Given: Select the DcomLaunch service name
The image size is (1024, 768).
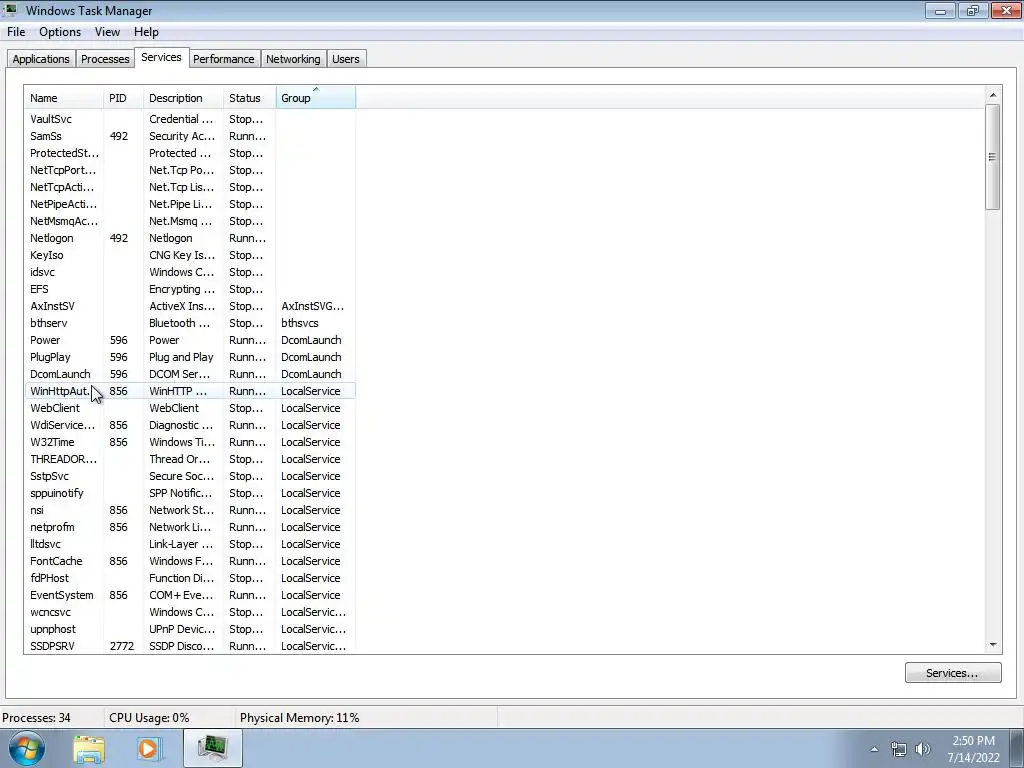Looking at the screenshot, I should coord(60,374).
